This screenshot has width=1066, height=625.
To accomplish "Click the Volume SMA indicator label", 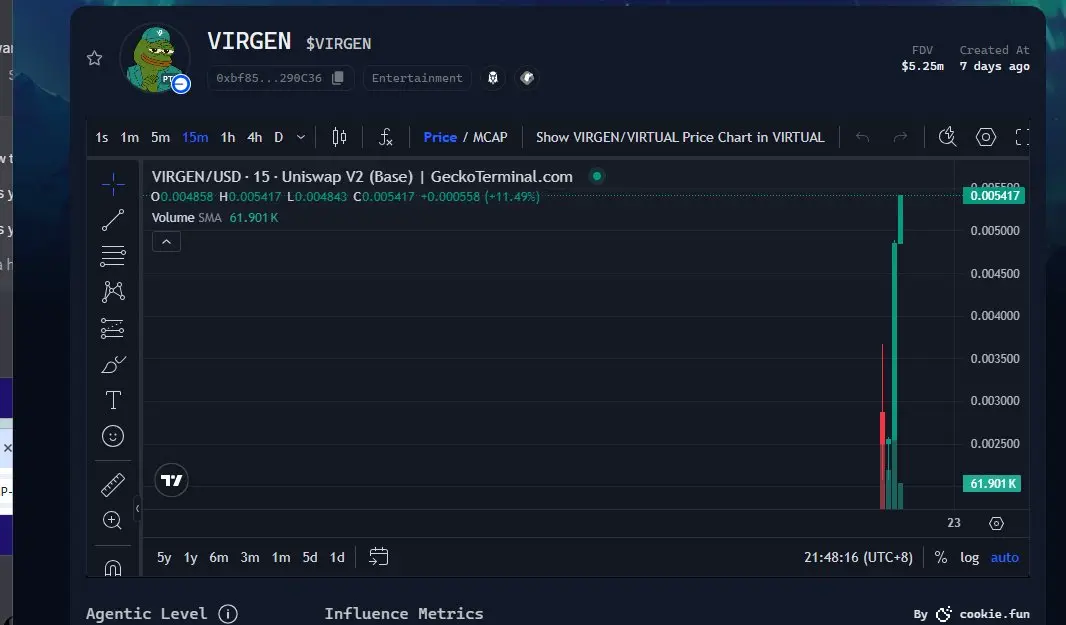I will tap(186, 218).
